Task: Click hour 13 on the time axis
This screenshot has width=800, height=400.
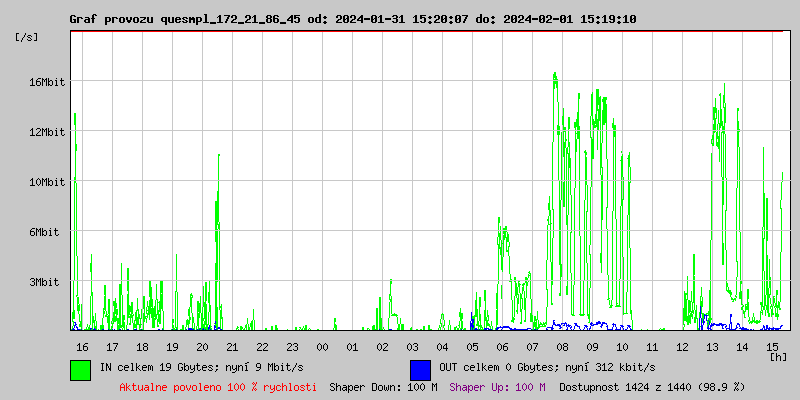Action: [712, 347]
